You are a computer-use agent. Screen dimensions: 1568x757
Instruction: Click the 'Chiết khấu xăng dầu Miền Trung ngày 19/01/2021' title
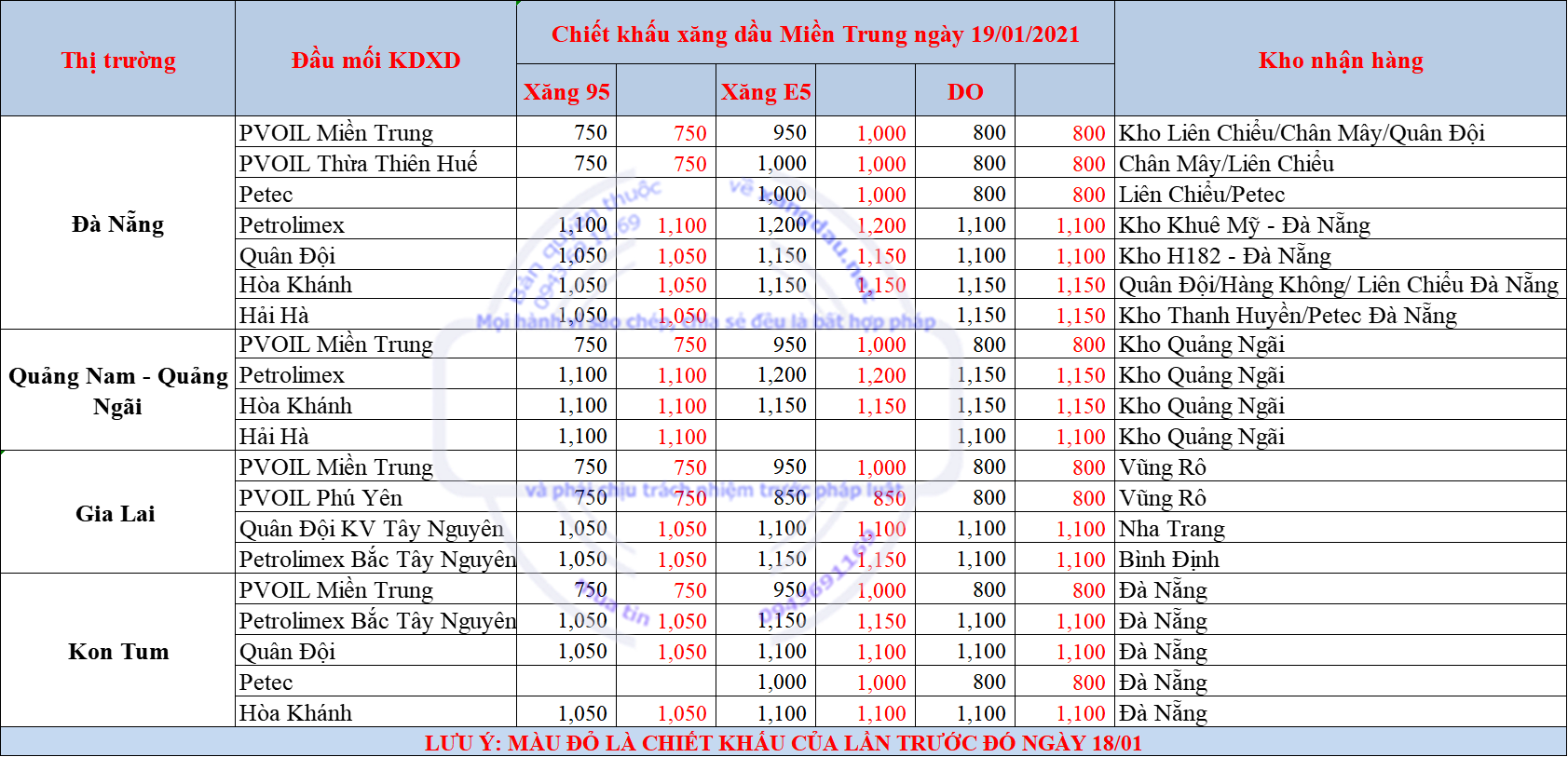[815, 34]
